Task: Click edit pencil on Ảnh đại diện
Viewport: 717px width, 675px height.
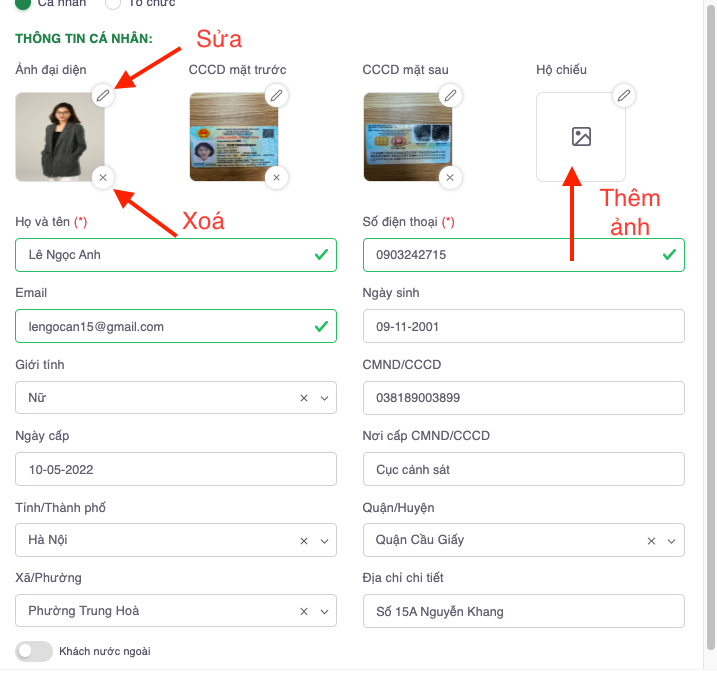Action: 104,95
